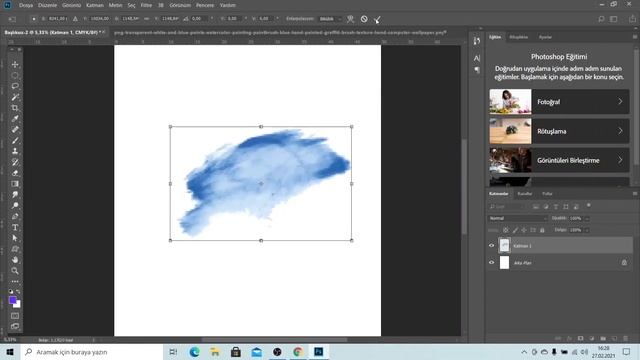640x360 pixels.
Task: Open the Katman menu
Action: pos(95,5)
